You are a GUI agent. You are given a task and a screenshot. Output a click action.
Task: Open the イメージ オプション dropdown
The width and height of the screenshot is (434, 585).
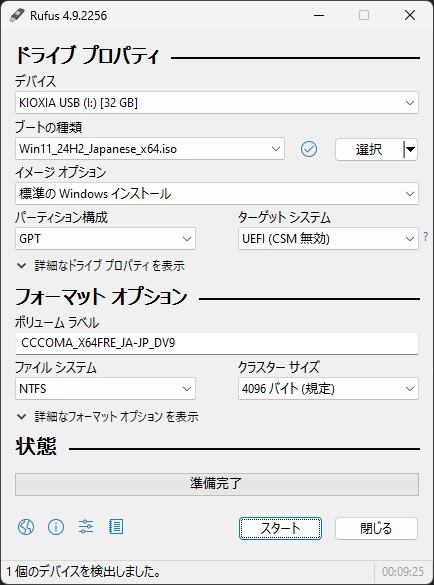click(217, 194)
